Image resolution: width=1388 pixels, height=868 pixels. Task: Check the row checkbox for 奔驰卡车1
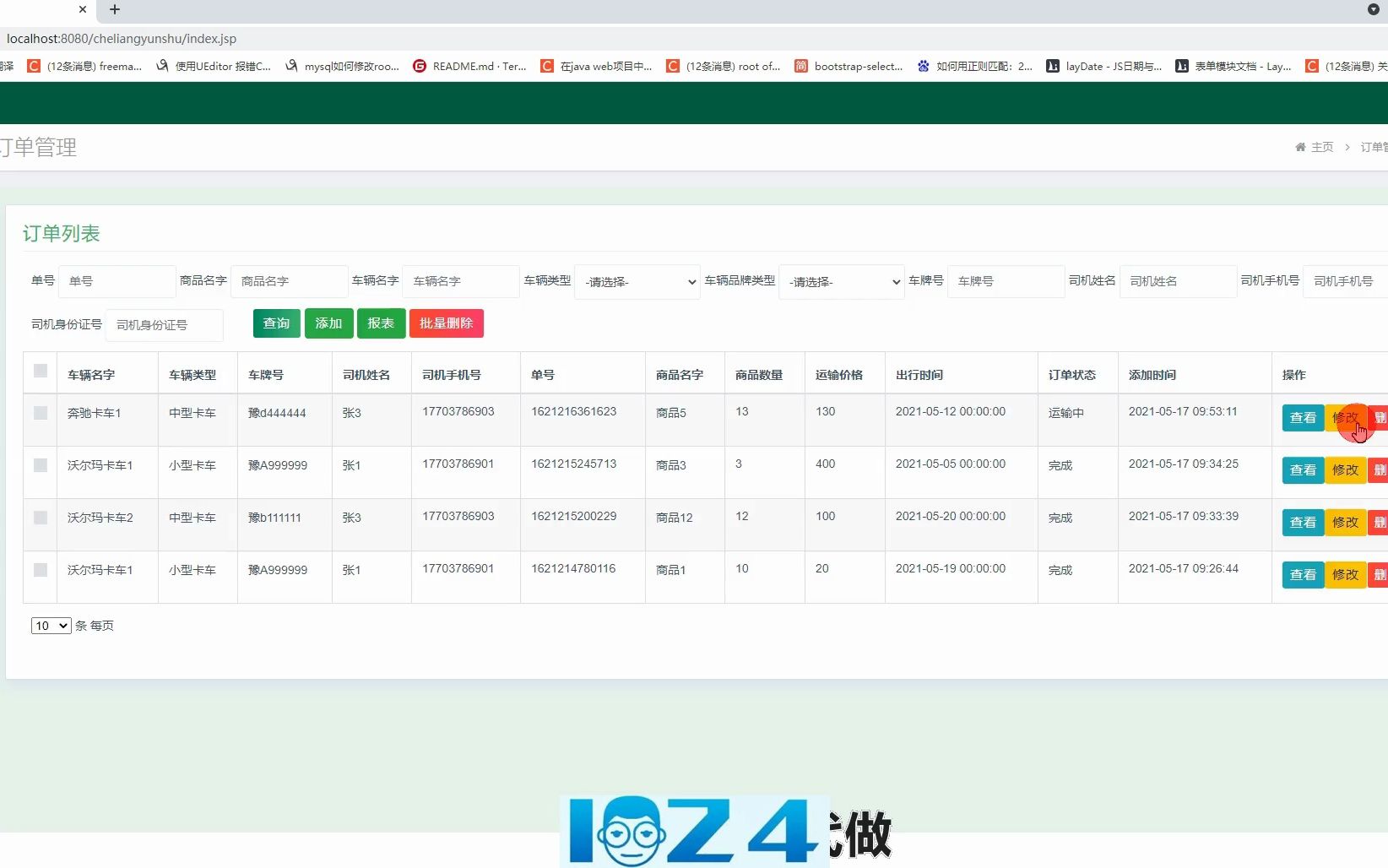pyautogui.click(x=40, y=413)
